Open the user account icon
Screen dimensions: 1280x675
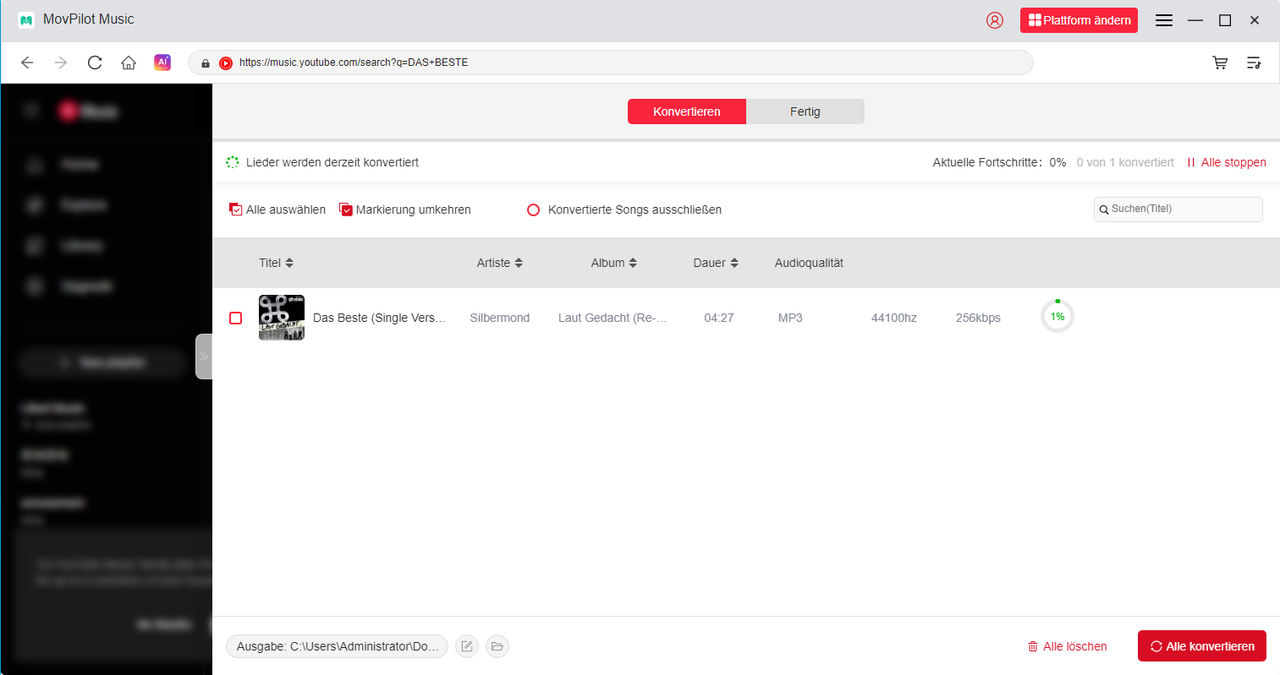(994, 20)
